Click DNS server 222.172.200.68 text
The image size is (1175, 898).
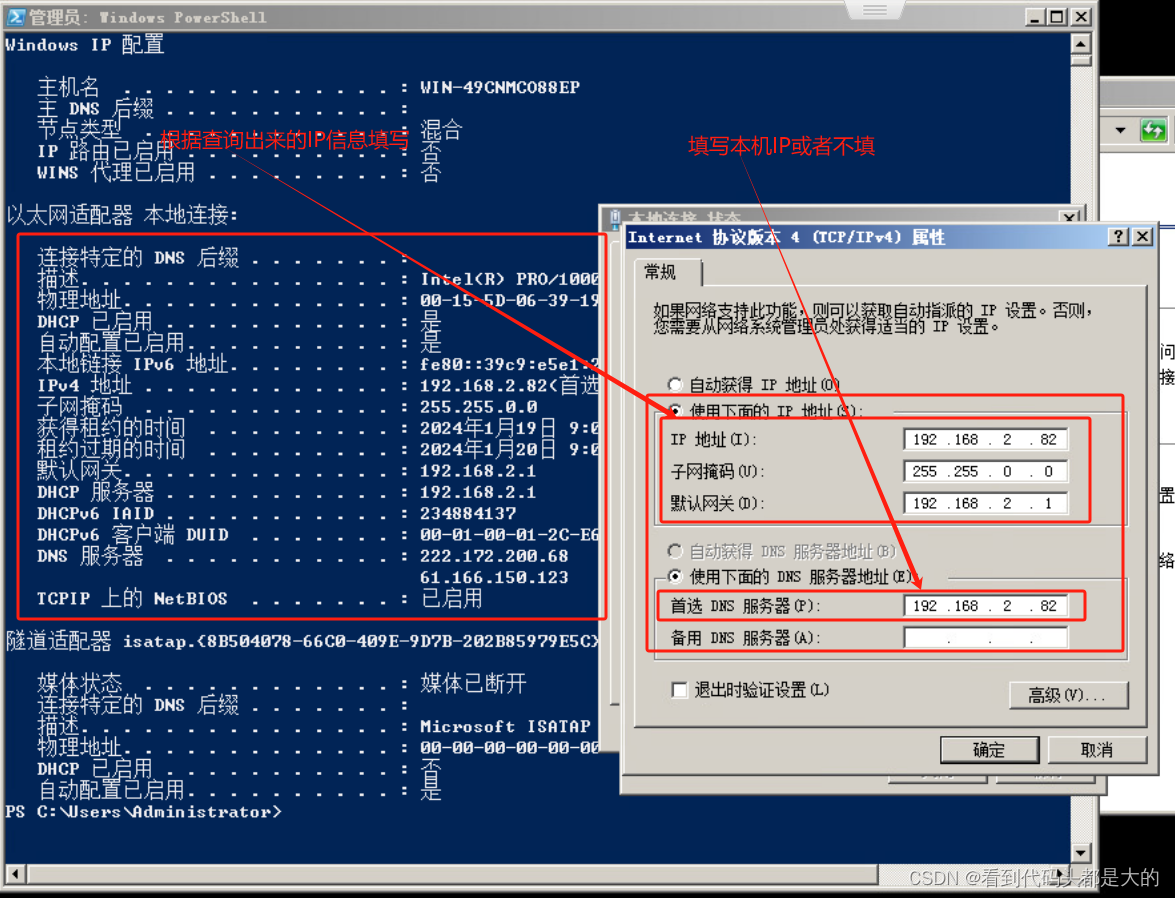click(x=494, y=556)
